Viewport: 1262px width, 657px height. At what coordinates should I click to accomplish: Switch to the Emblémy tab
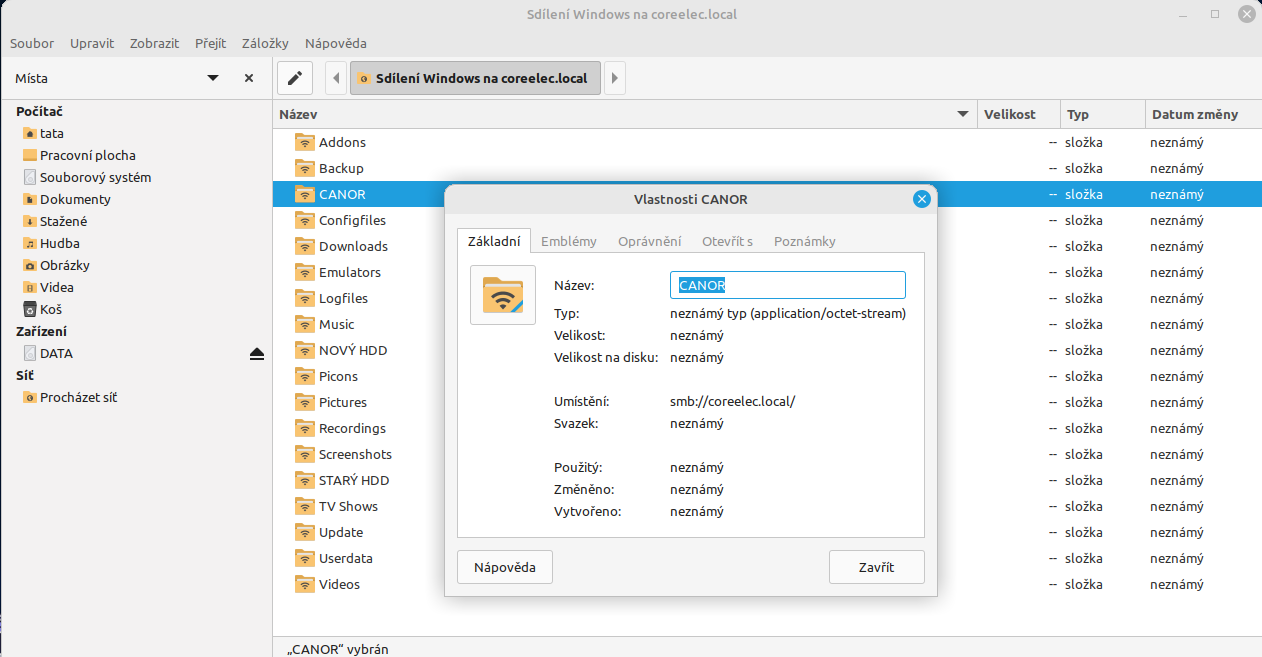[x=568, y=241]
